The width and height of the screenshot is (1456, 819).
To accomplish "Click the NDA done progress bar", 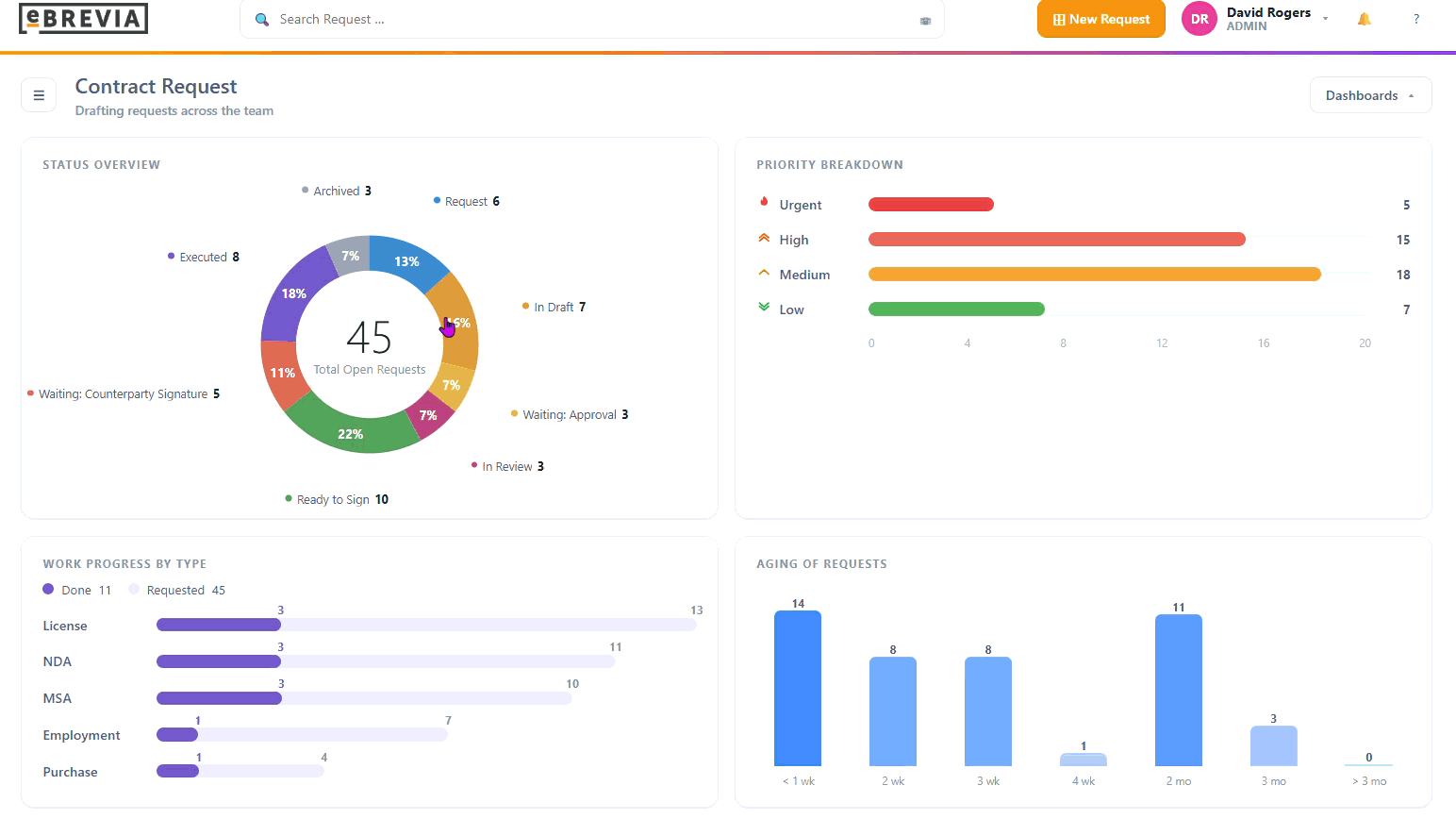I will coord(219,661).
